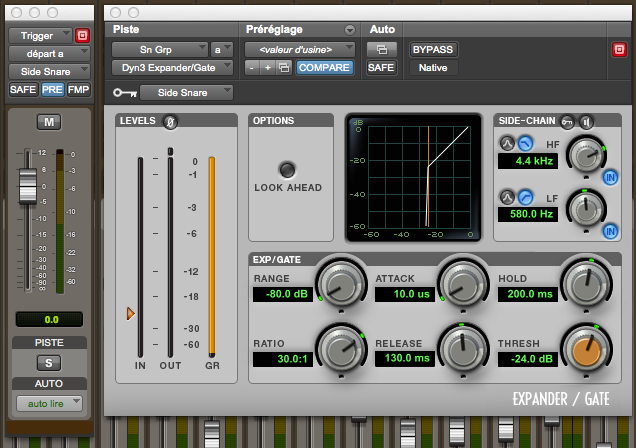Click the 200.0 ms hold field
The width and height of the screenshot is (636, 448).
[x=528, y=294]
